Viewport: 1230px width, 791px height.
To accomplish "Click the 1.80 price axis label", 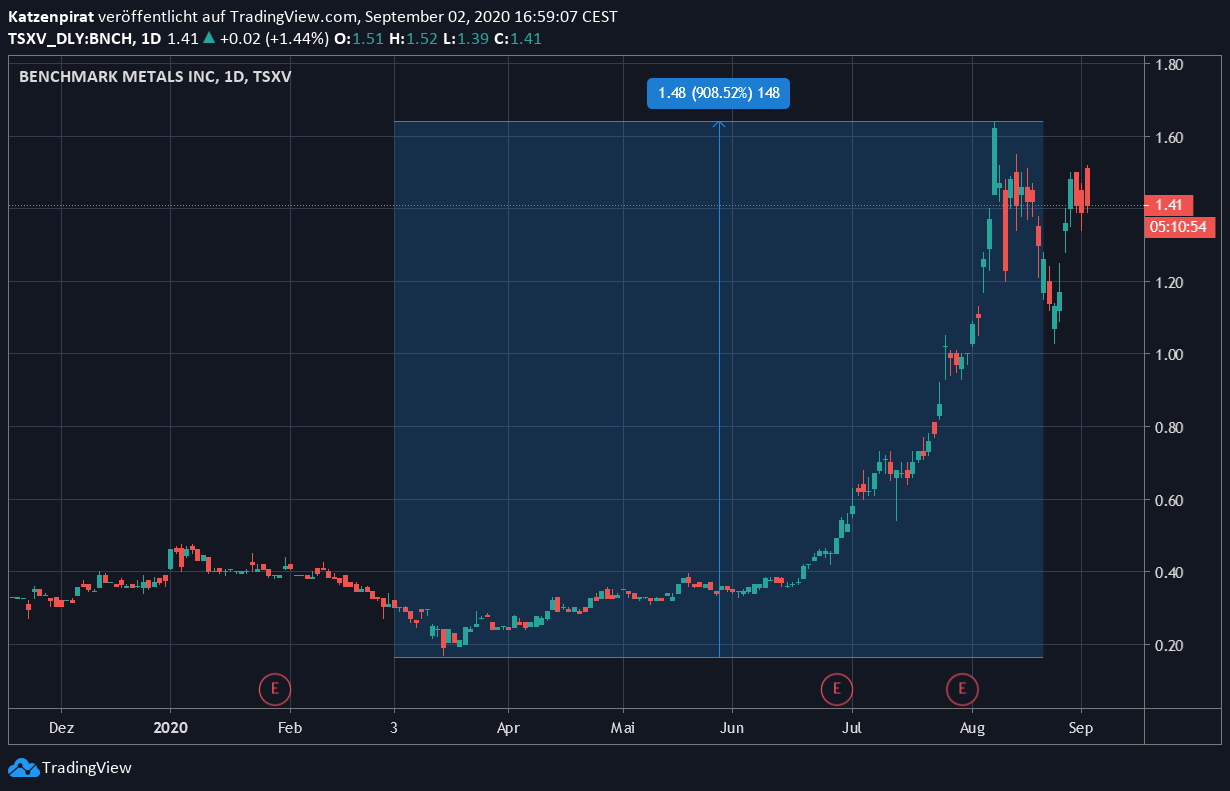I will click(1169, 65).
